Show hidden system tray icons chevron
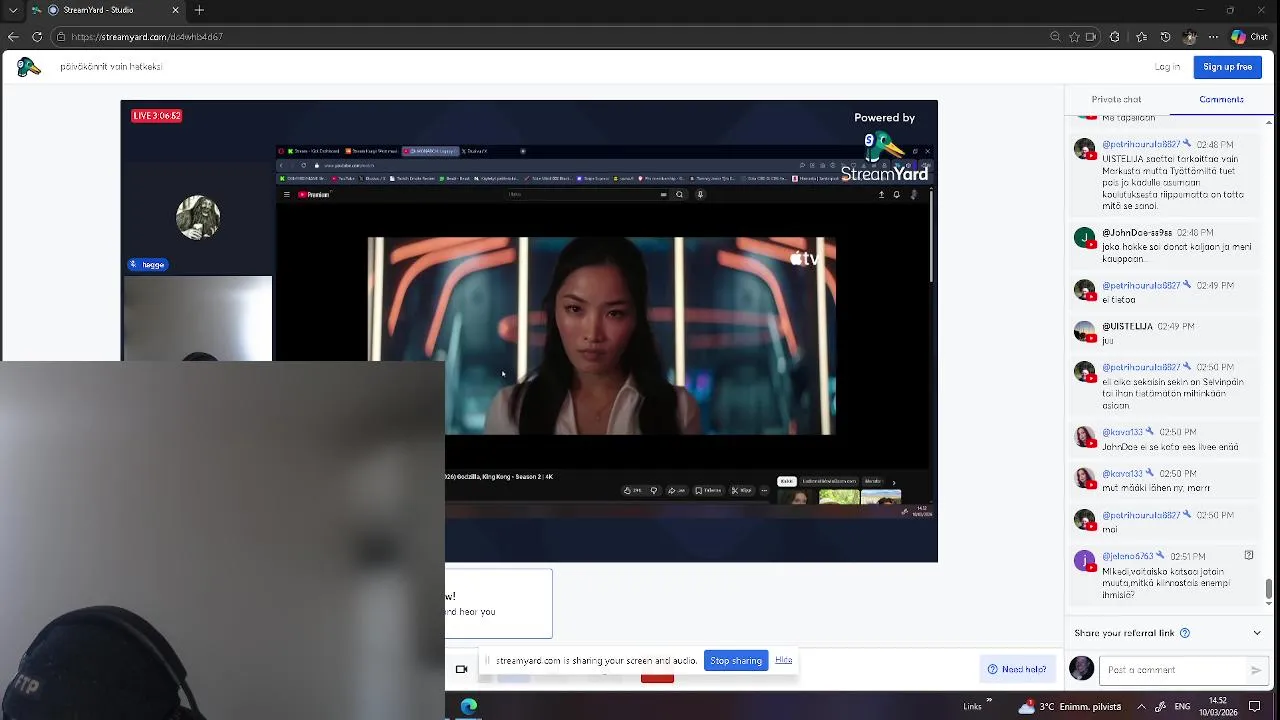The height and width of the screenshot is (720, 1280). (1141, 706)
